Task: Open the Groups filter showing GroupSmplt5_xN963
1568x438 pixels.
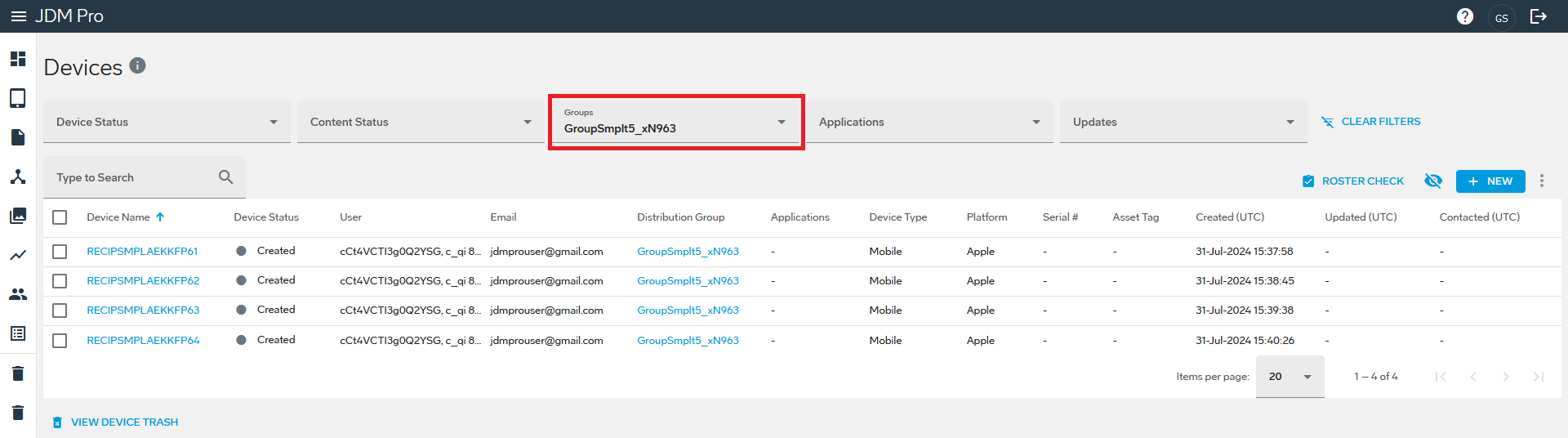Action: coord(675,122)
